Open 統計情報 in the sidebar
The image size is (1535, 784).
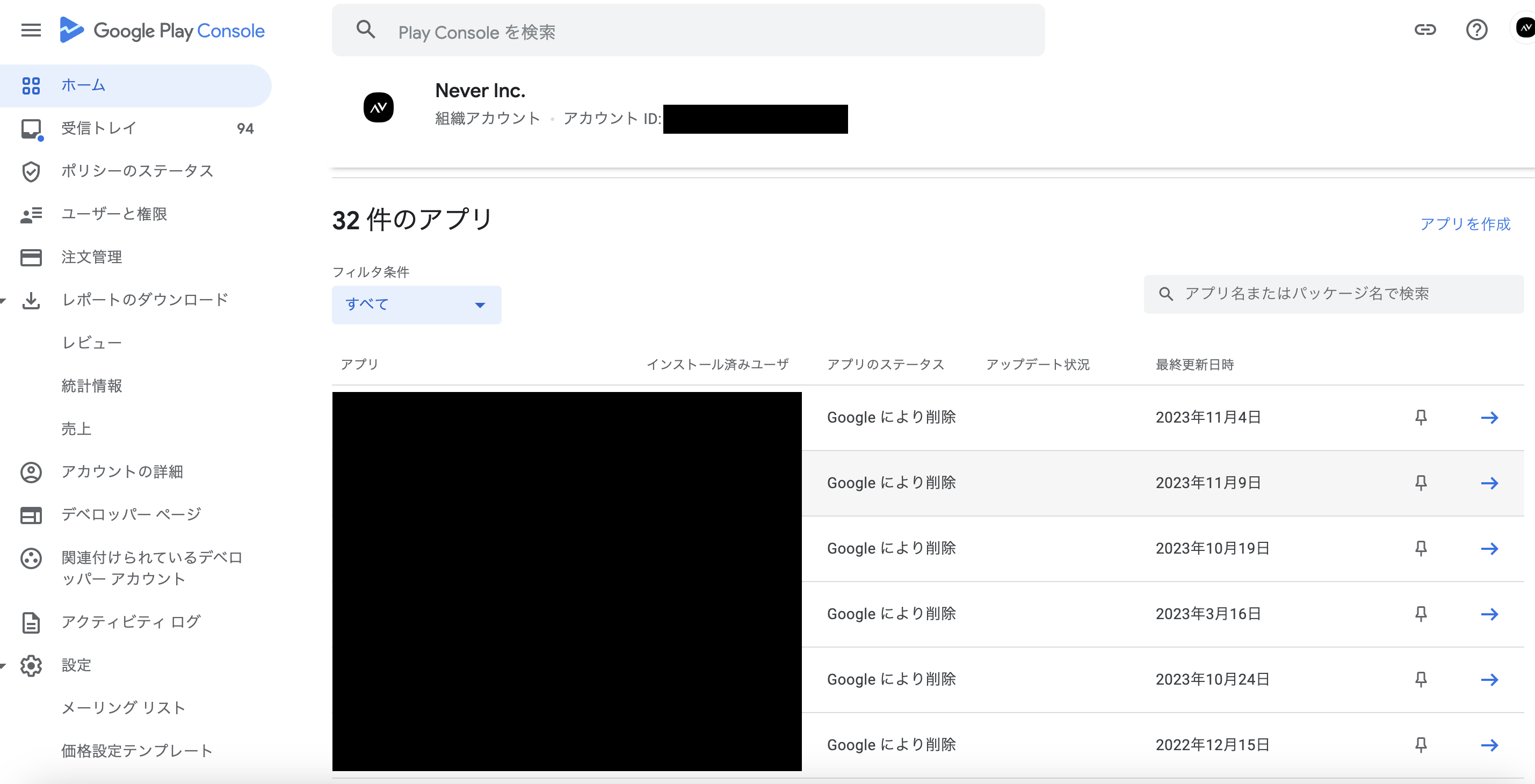tap(92, 386)
